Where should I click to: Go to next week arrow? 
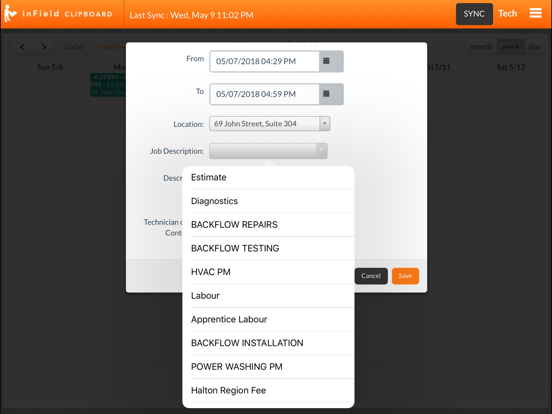(x=44, y=47)
